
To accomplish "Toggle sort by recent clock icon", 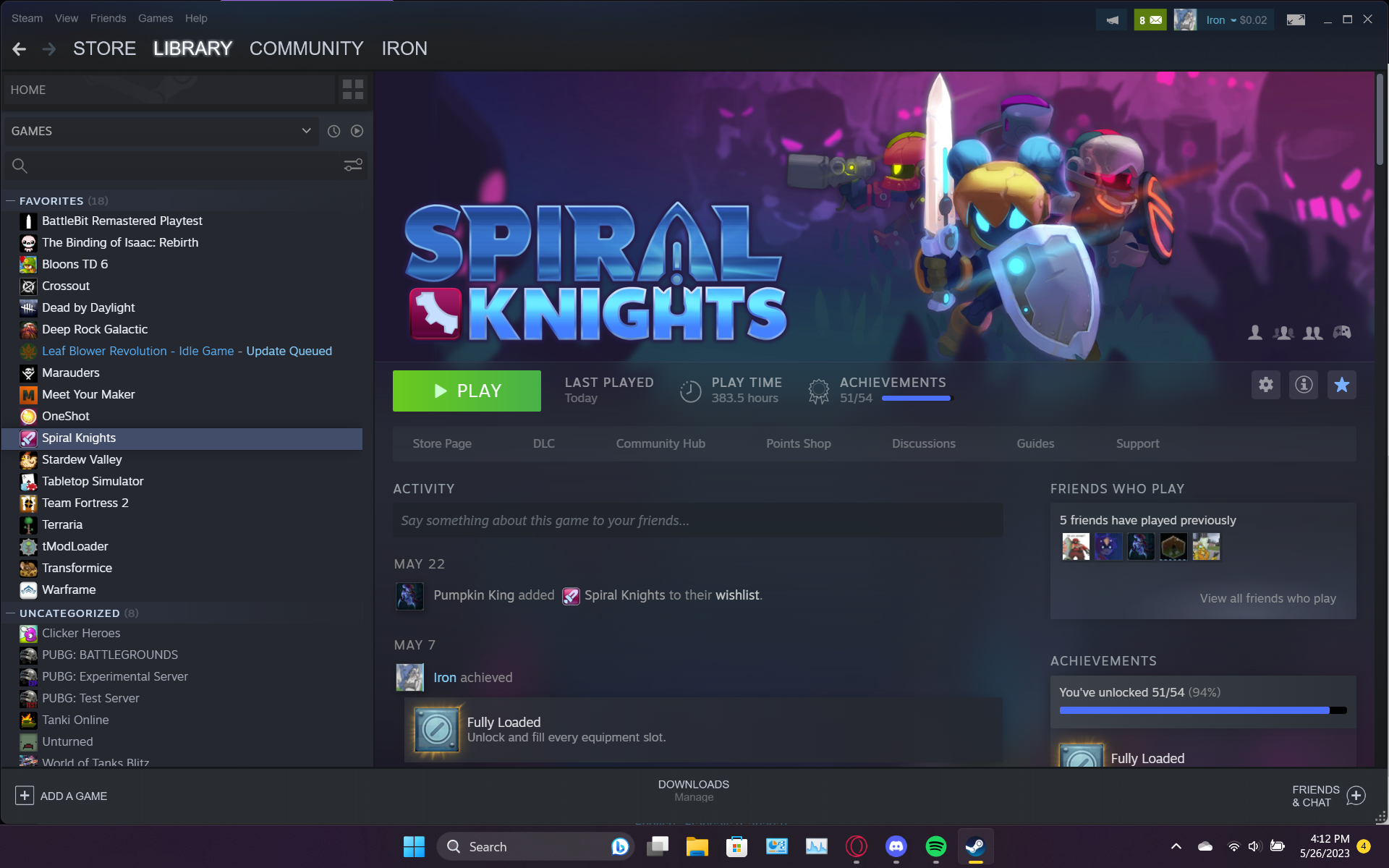I will tap(334, 131).
